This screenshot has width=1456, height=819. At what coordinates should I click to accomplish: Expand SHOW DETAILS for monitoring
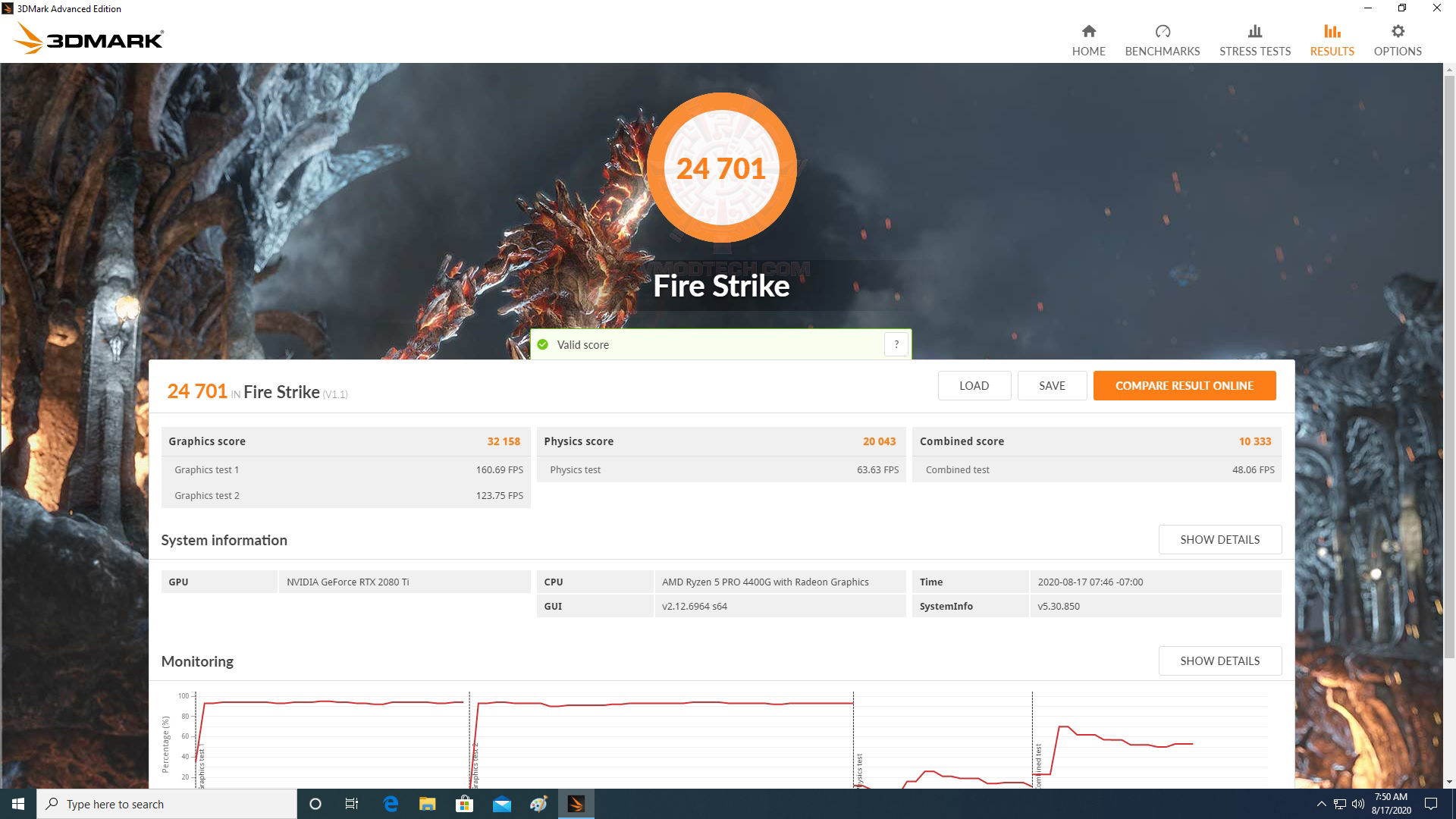(1219, 660)
